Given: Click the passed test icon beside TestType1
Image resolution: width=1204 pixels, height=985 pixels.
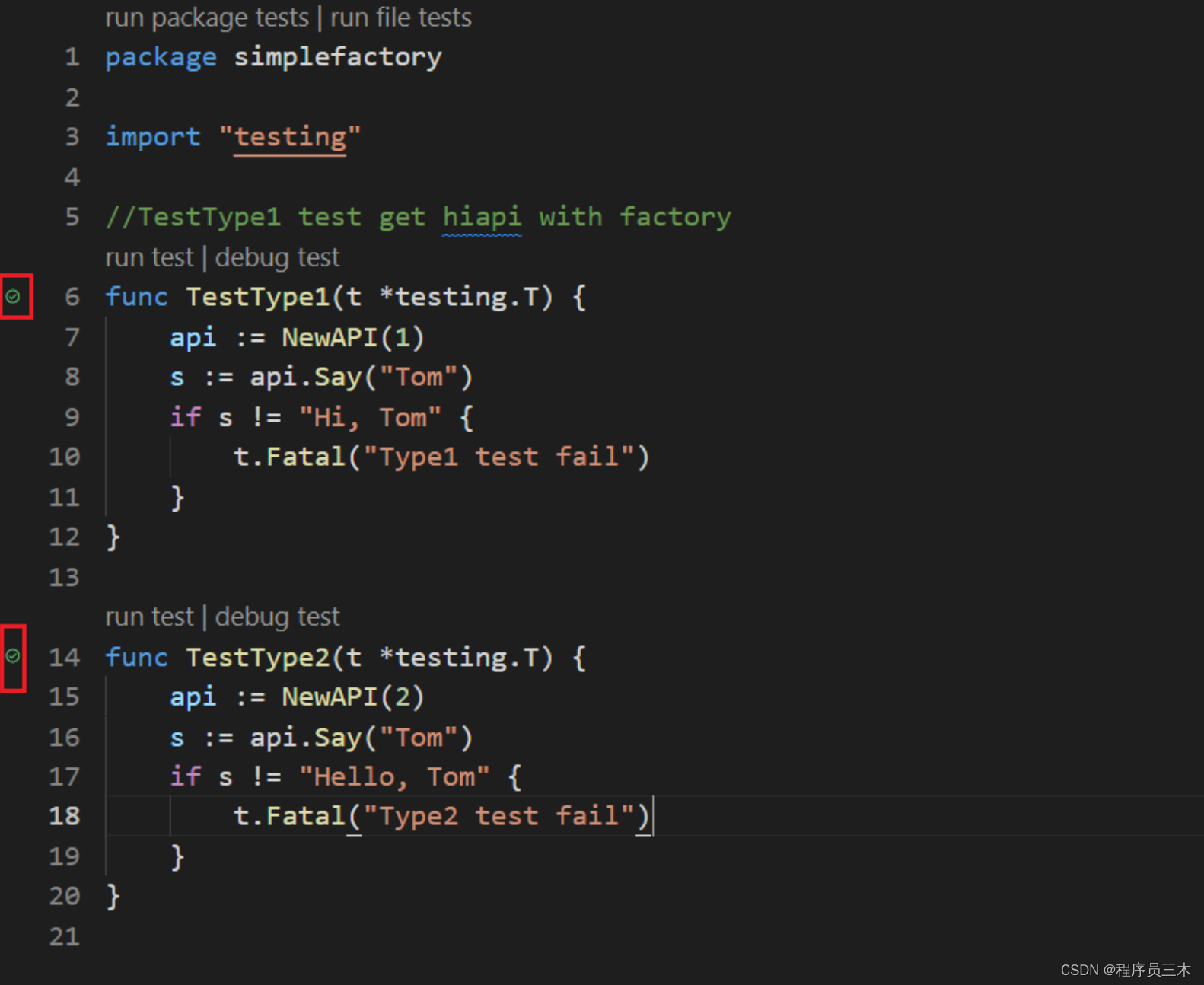Looking at the screenshot, I should tap(13, 296).
